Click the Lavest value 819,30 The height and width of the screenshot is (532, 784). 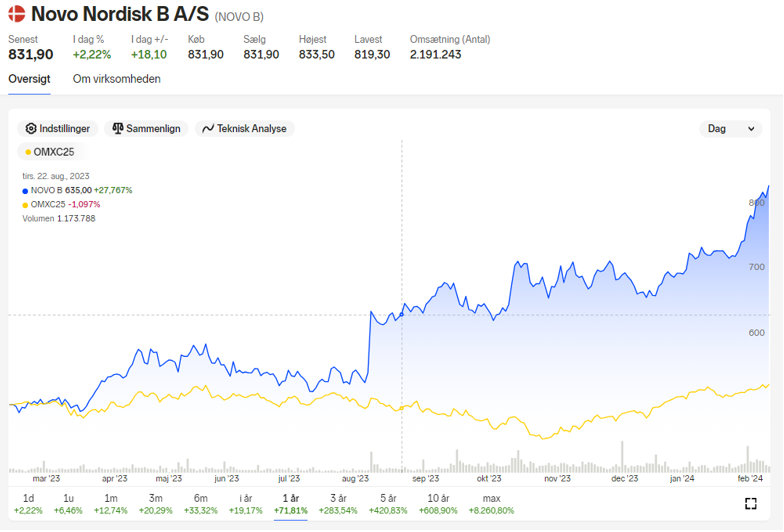[x=372, y=54]
